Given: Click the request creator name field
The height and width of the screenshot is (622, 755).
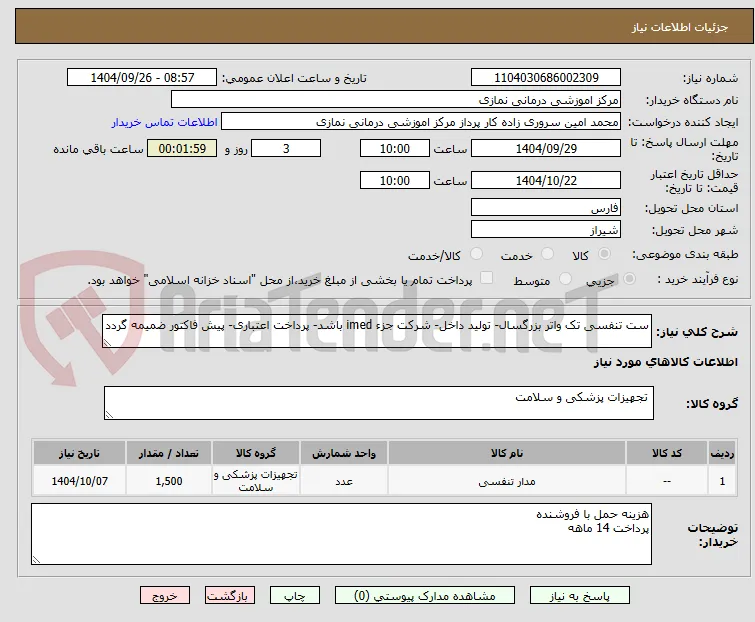Looking at the screenshot, I should point(421,122).
